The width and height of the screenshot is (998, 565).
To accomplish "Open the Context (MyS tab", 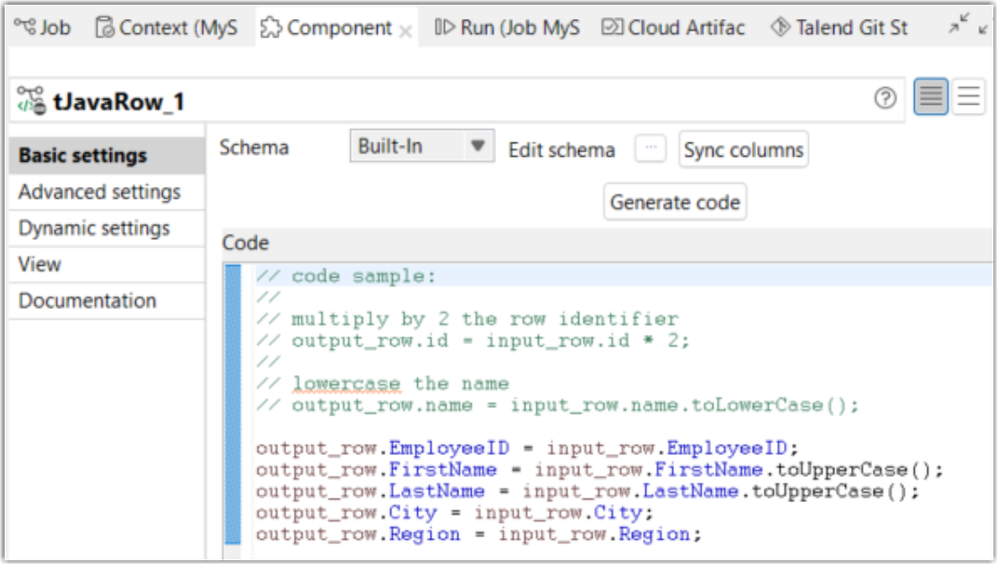I will pos(166,27).
